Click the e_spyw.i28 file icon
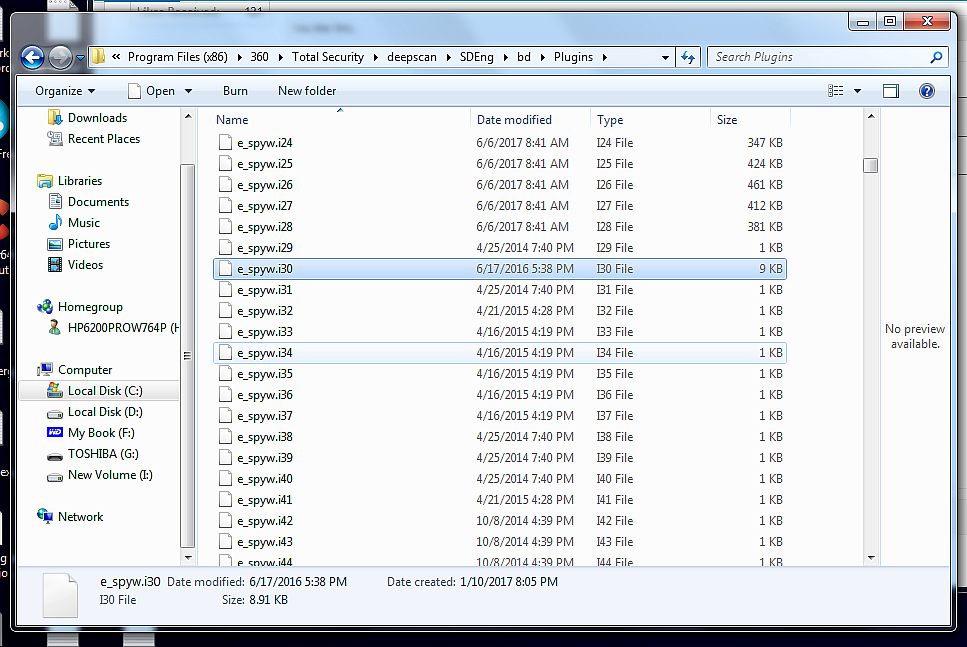 (x=225, y=226)
